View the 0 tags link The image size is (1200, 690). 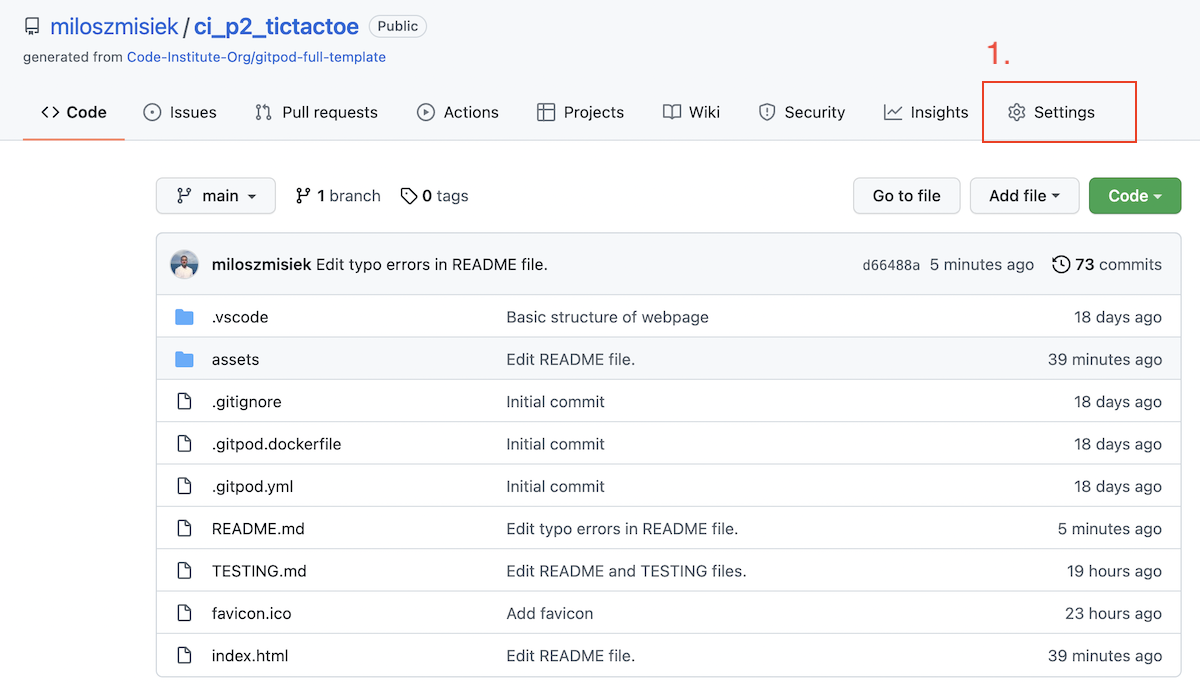coord(434,196)
